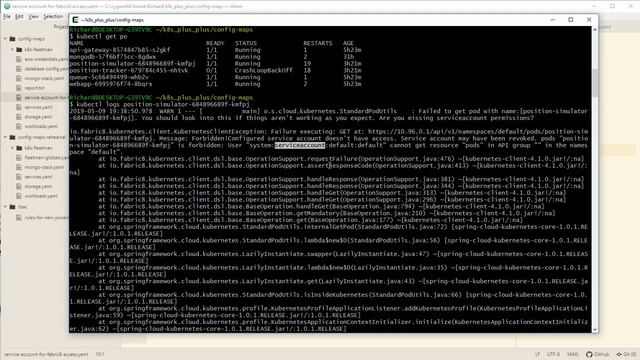Close the terminal window
This screenshot has width=640, height=360.
click(x=589, y=20)
